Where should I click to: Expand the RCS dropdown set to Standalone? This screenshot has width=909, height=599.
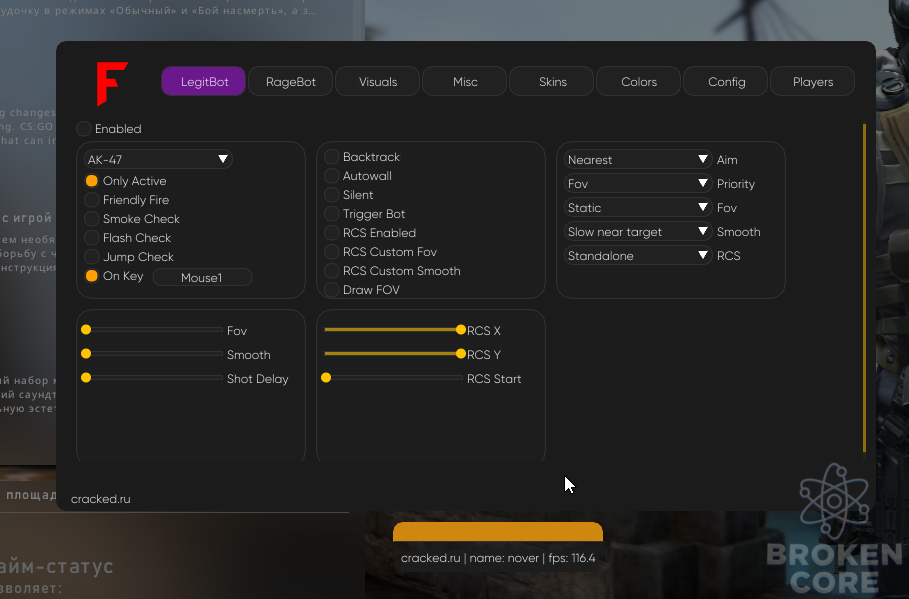point(638,256)
